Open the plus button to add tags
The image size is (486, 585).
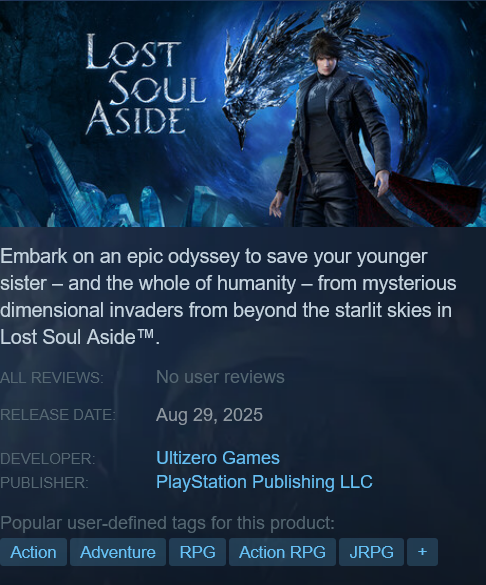[422, 552]
